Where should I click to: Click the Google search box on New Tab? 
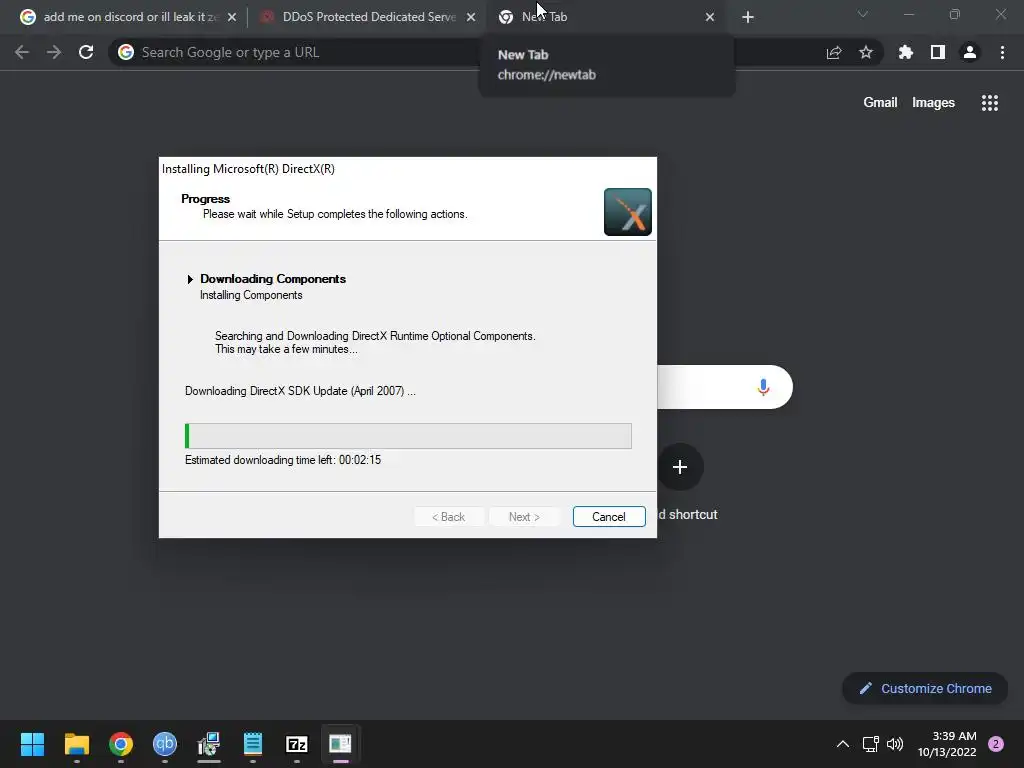click(x=725, y=387)
